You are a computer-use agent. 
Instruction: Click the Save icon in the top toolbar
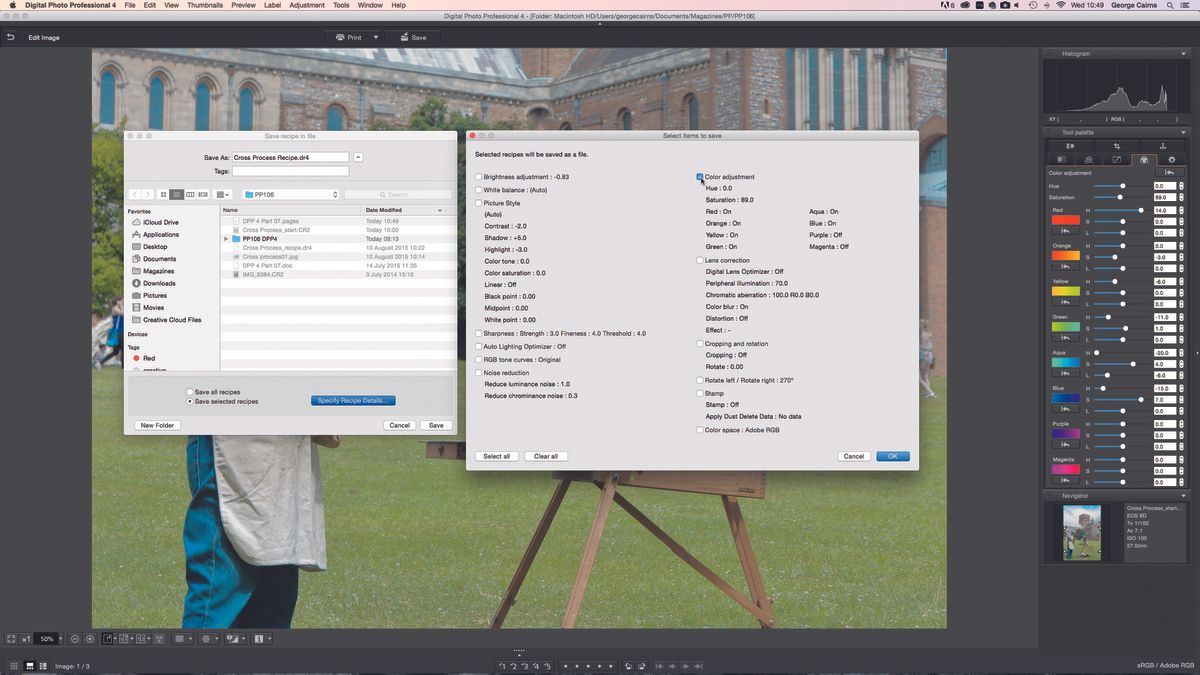point(405,37)
